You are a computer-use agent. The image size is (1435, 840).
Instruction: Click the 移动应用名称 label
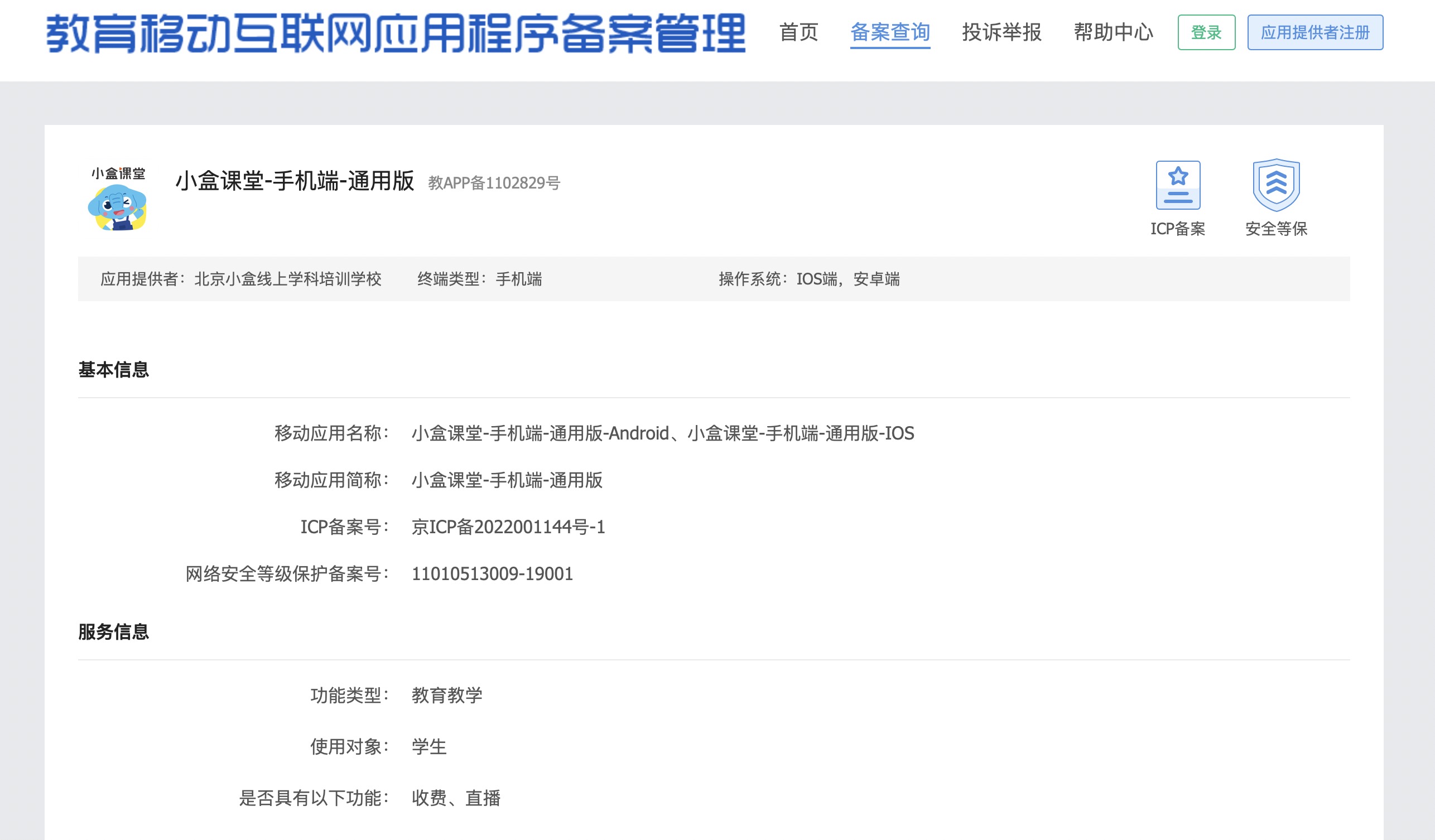(x=331, y=433)
